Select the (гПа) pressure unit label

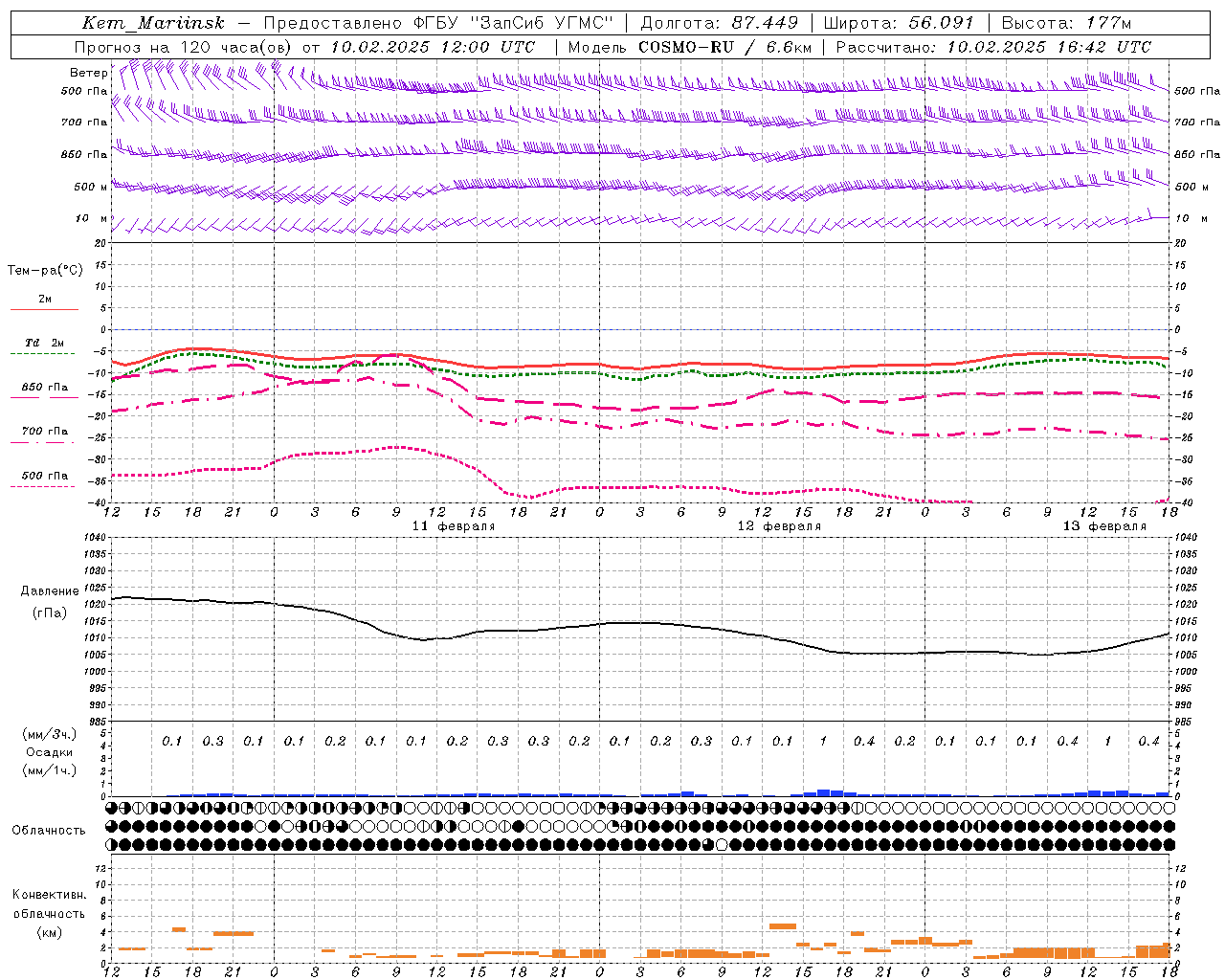51,613
